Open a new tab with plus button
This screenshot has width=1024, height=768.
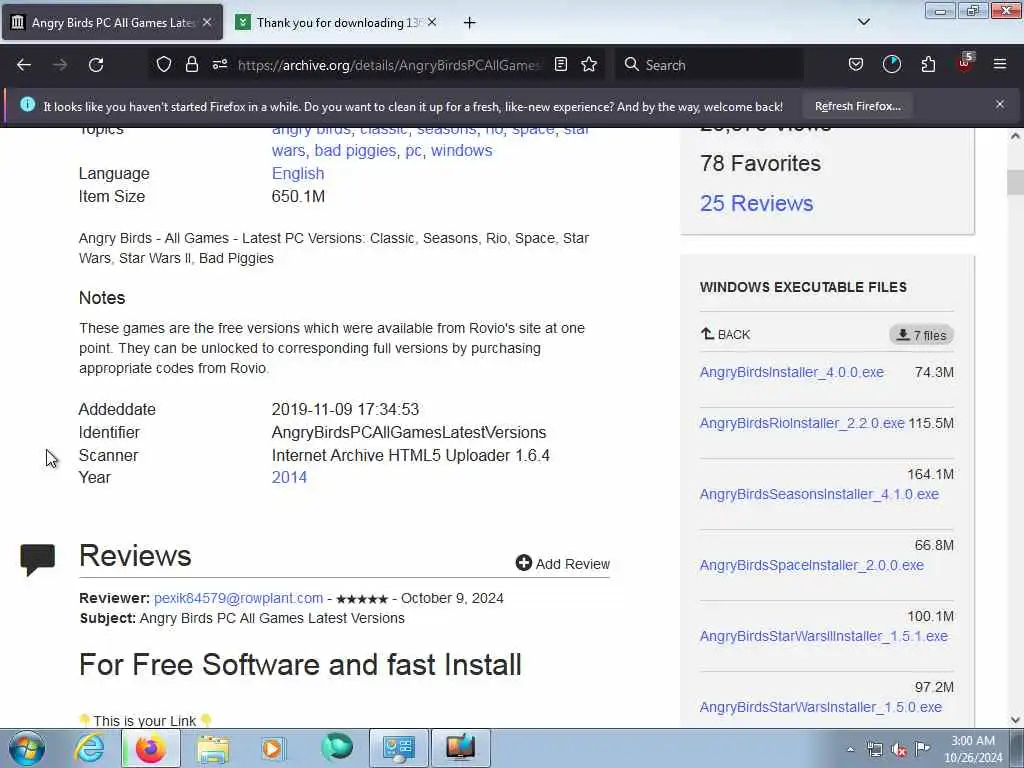pos(470,23)
